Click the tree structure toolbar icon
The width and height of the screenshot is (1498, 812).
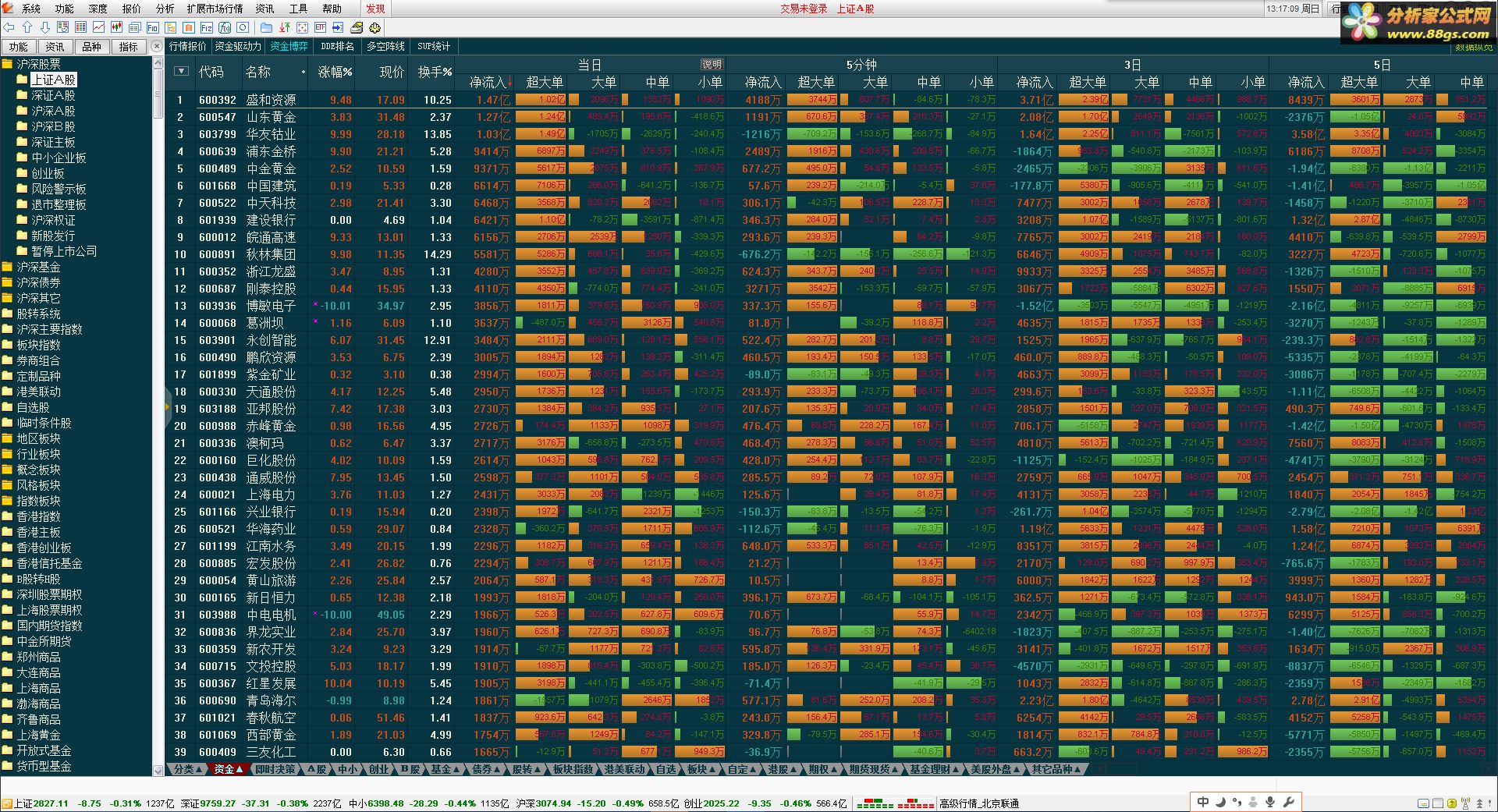[x=170, y=27]
